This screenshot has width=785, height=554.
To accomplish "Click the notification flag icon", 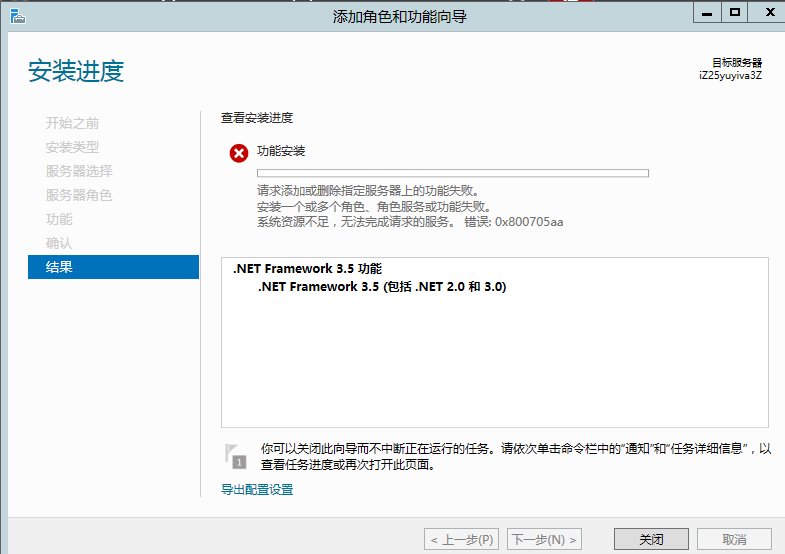I will [x=234, y=456].
